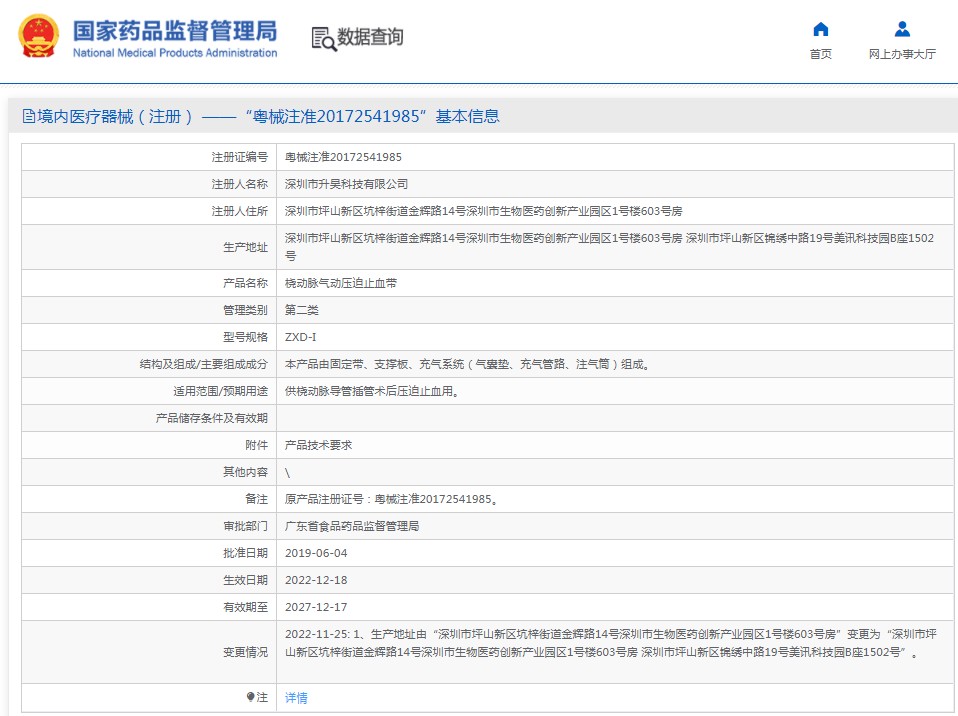This screenshot has width=958, height=716.
Task: Go to 首页 via its text label
Action: (x=820, y=54)
